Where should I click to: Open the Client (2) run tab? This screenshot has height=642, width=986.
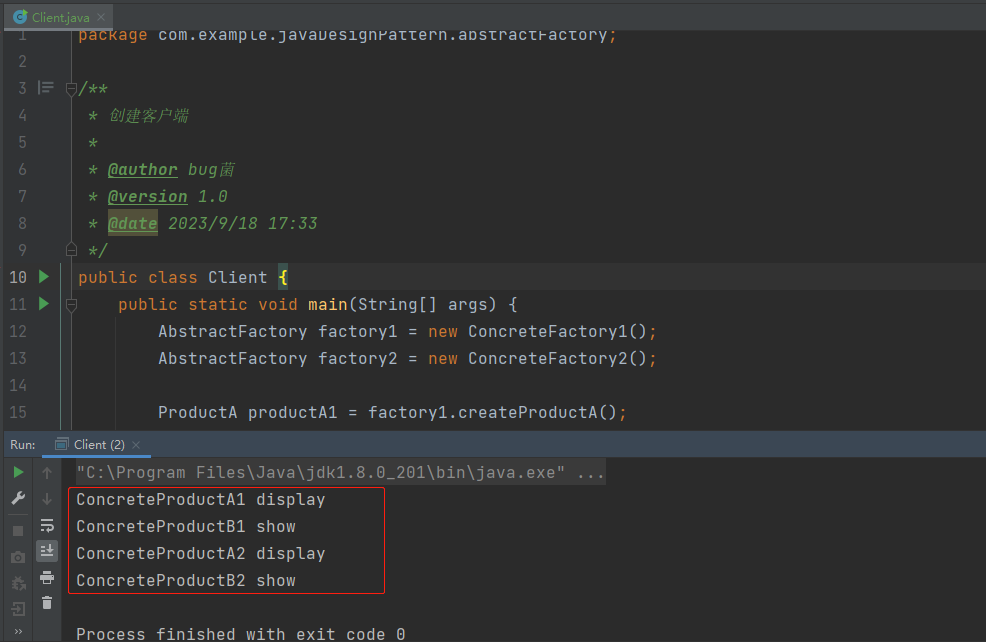(x=99, y=445)
